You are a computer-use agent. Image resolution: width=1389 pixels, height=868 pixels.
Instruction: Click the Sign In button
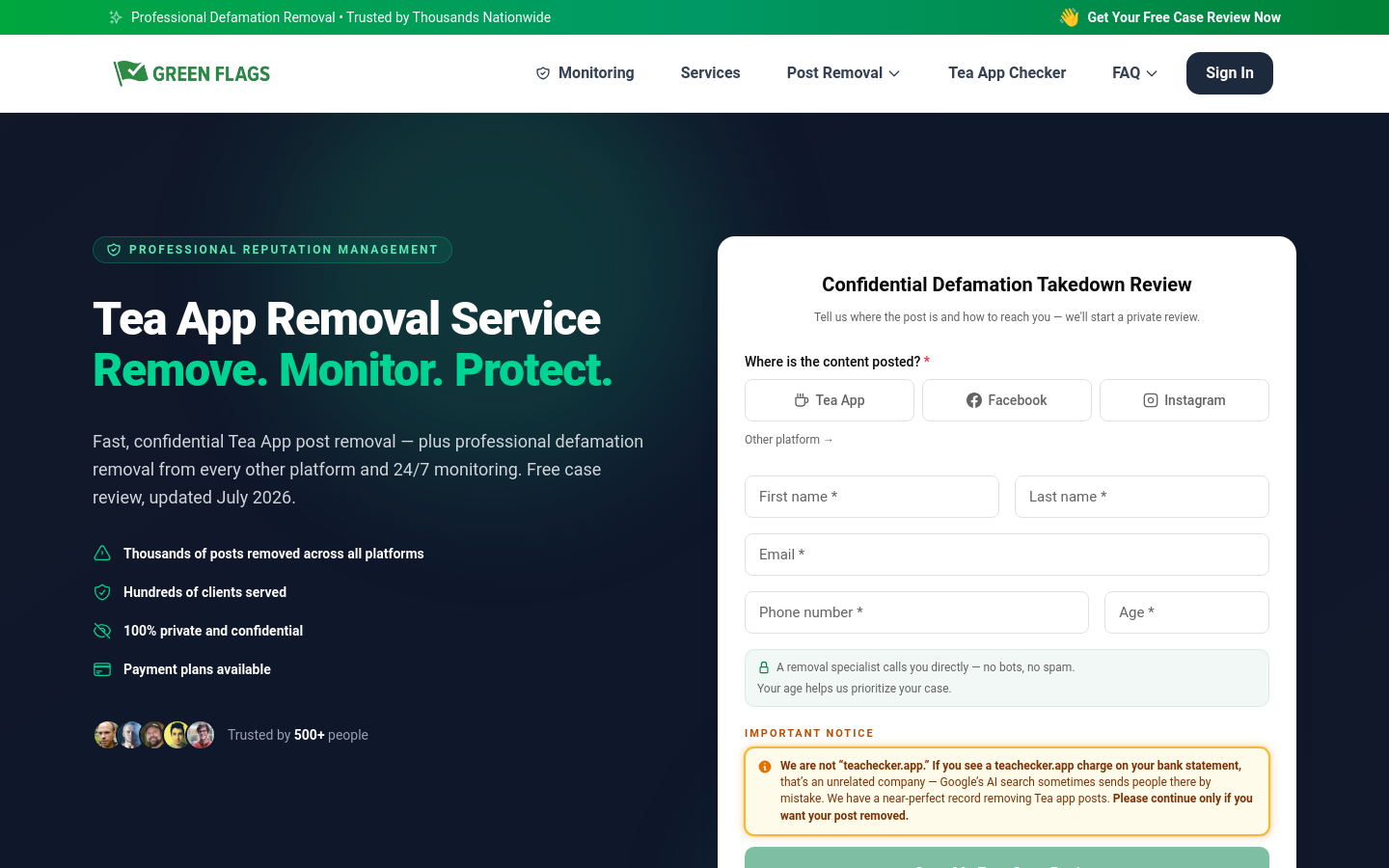1230,73
